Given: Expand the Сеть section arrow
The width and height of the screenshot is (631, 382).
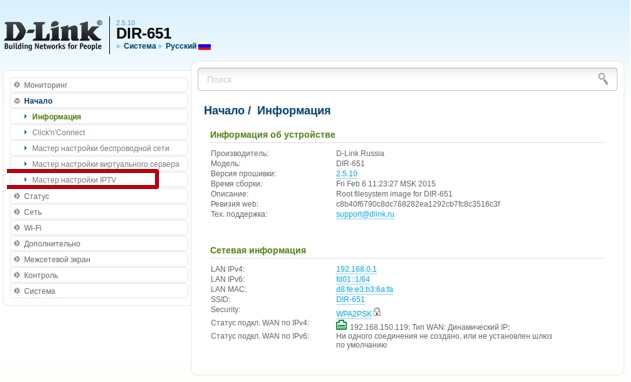Looking at the screenshot, I should point(16,212).
